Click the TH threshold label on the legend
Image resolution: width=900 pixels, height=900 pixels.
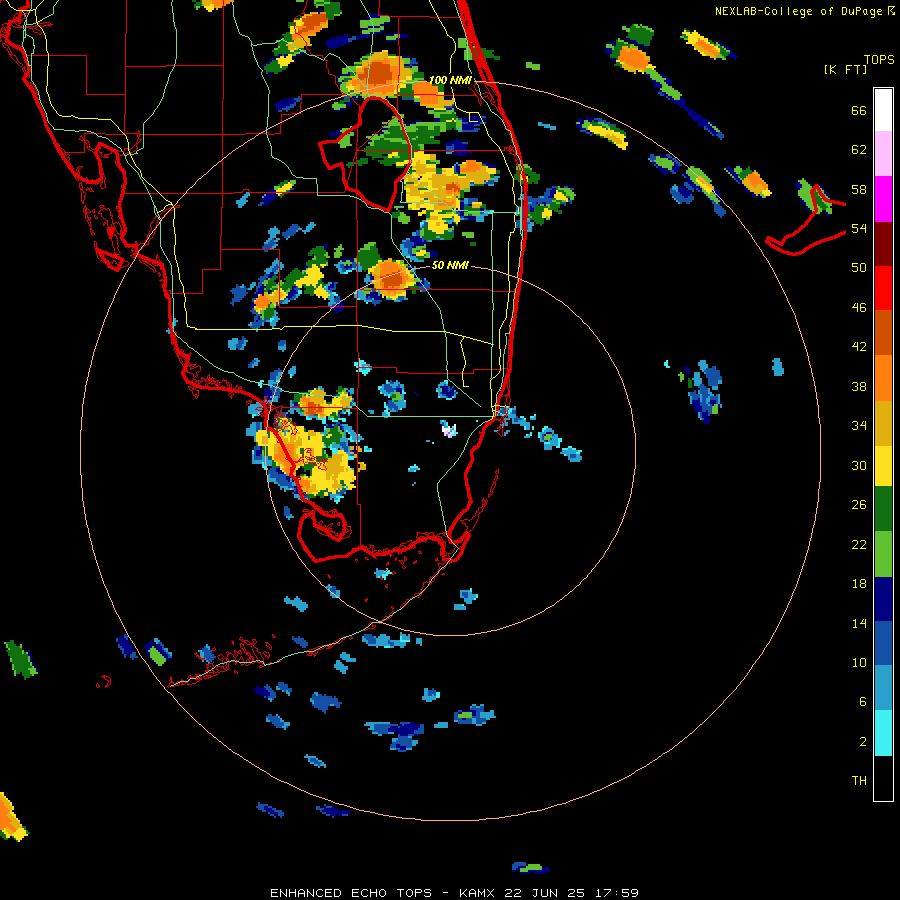(859, 781)
